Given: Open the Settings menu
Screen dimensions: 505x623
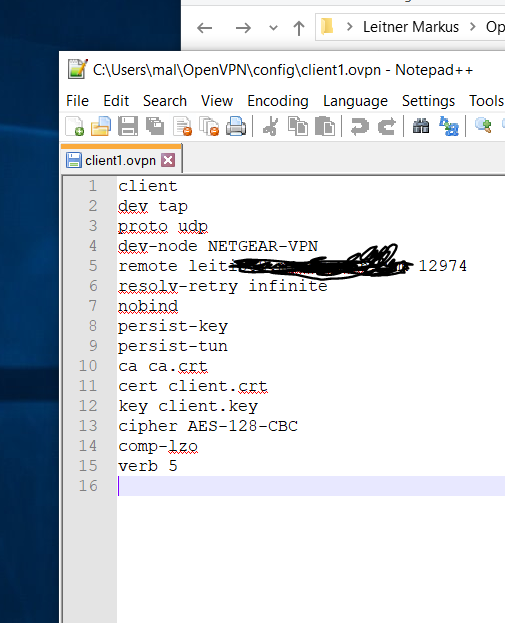Looking at the screenshot, I should pos(428,101).
